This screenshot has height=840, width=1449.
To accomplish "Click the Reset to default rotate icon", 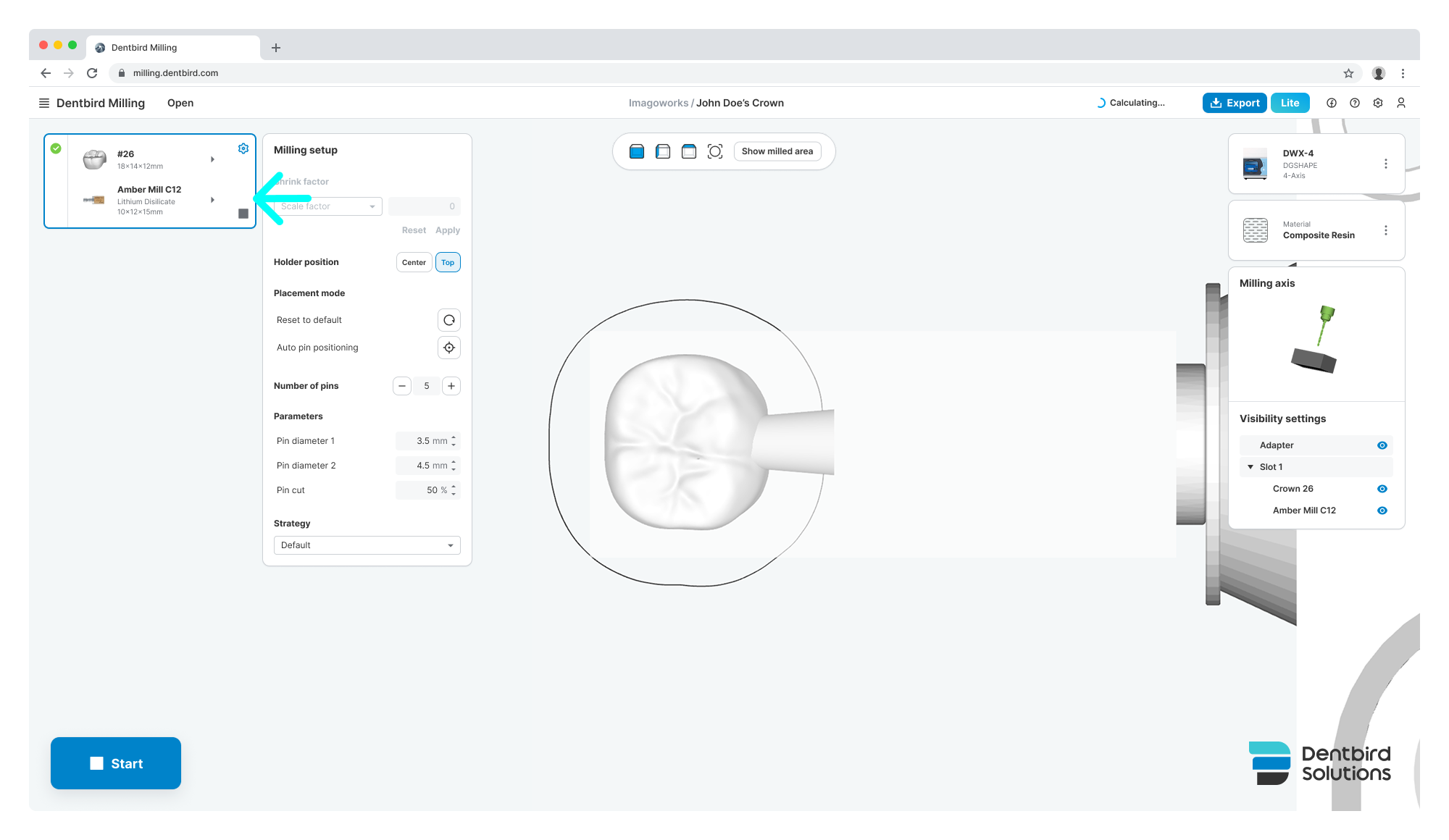I will pyautogui.click(x=449, y=320).
